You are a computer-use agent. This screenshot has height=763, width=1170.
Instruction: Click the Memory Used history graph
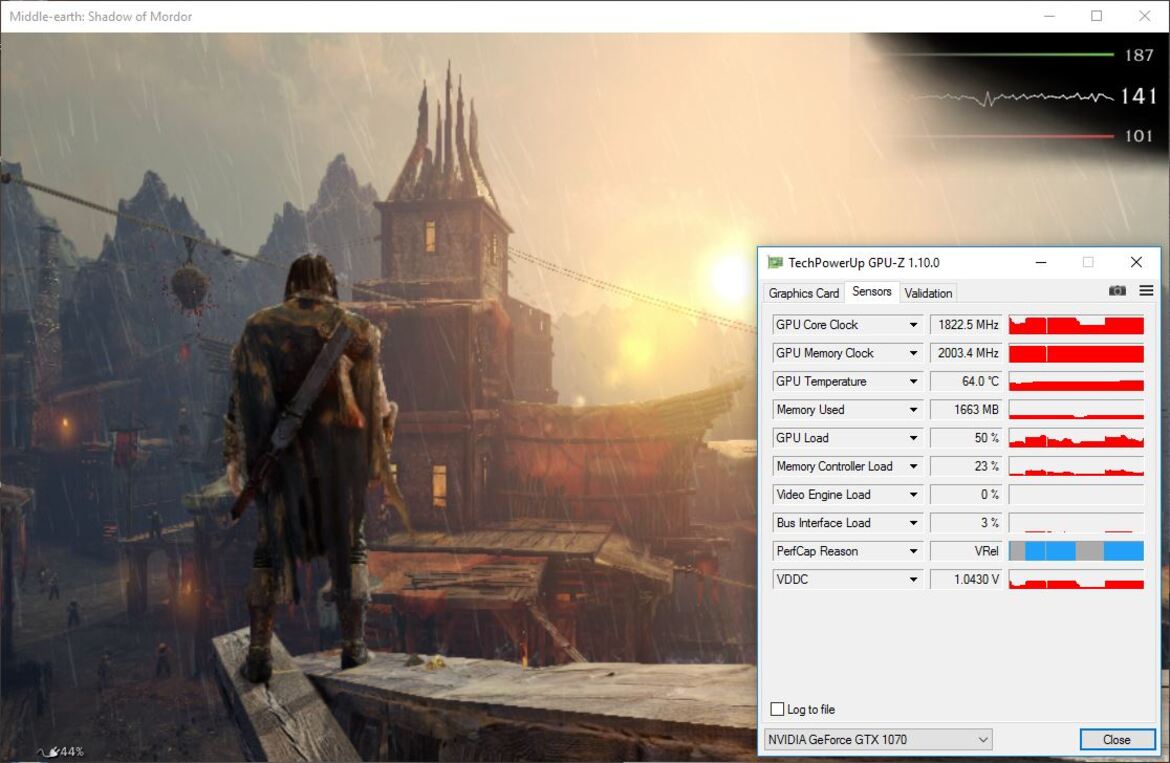pyautogui.click(x=1076, y=410)
